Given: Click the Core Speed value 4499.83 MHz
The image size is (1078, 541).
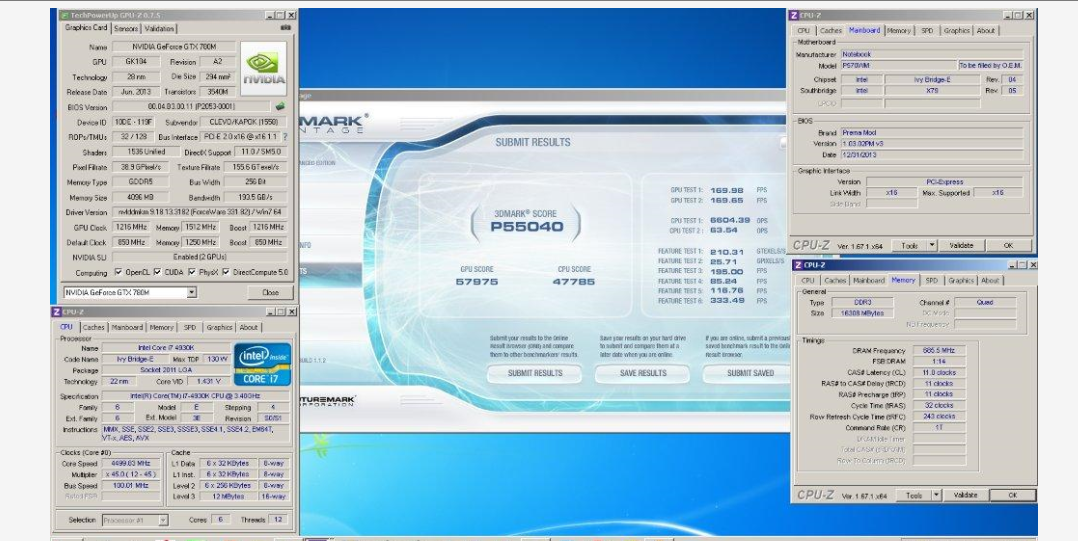Looking at the screenshot, I should click(x=131, y=463).
